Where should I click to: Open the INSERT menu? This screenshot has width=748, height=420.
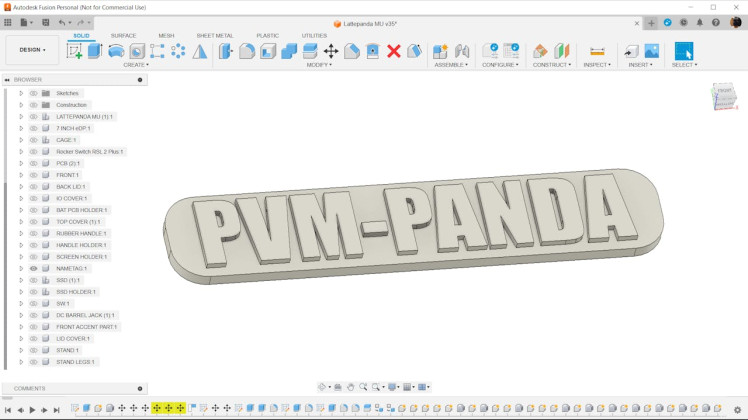pos(640,65)
